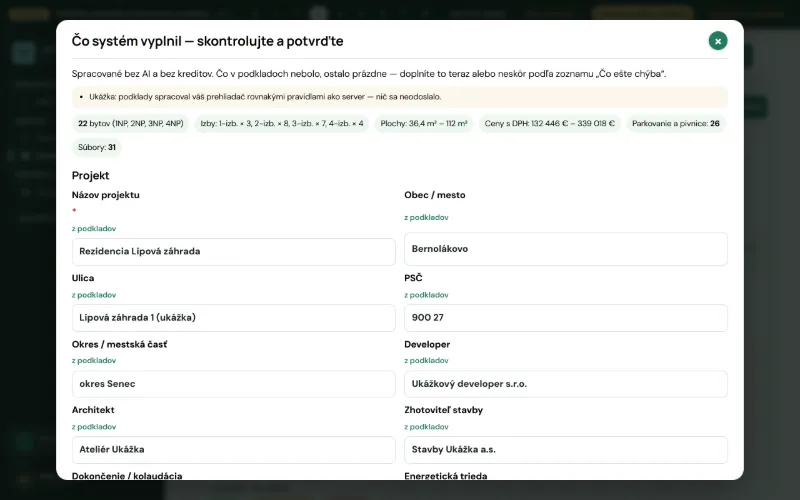
Task: Close the review dialog with the X button
Action: click(x=718, y=41)
